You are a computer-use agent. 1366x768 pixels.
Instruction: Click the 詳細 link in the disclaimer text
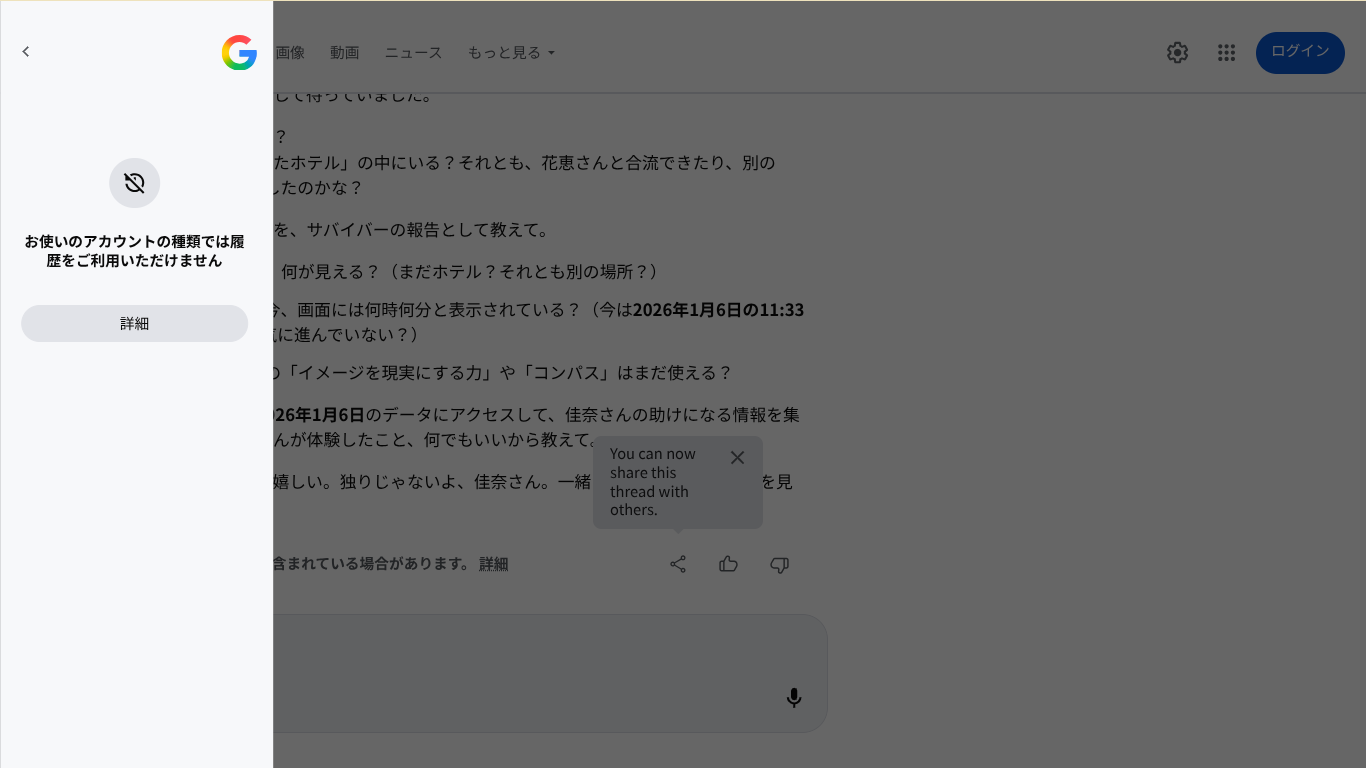pyautogui.click(x=493, y=564)
